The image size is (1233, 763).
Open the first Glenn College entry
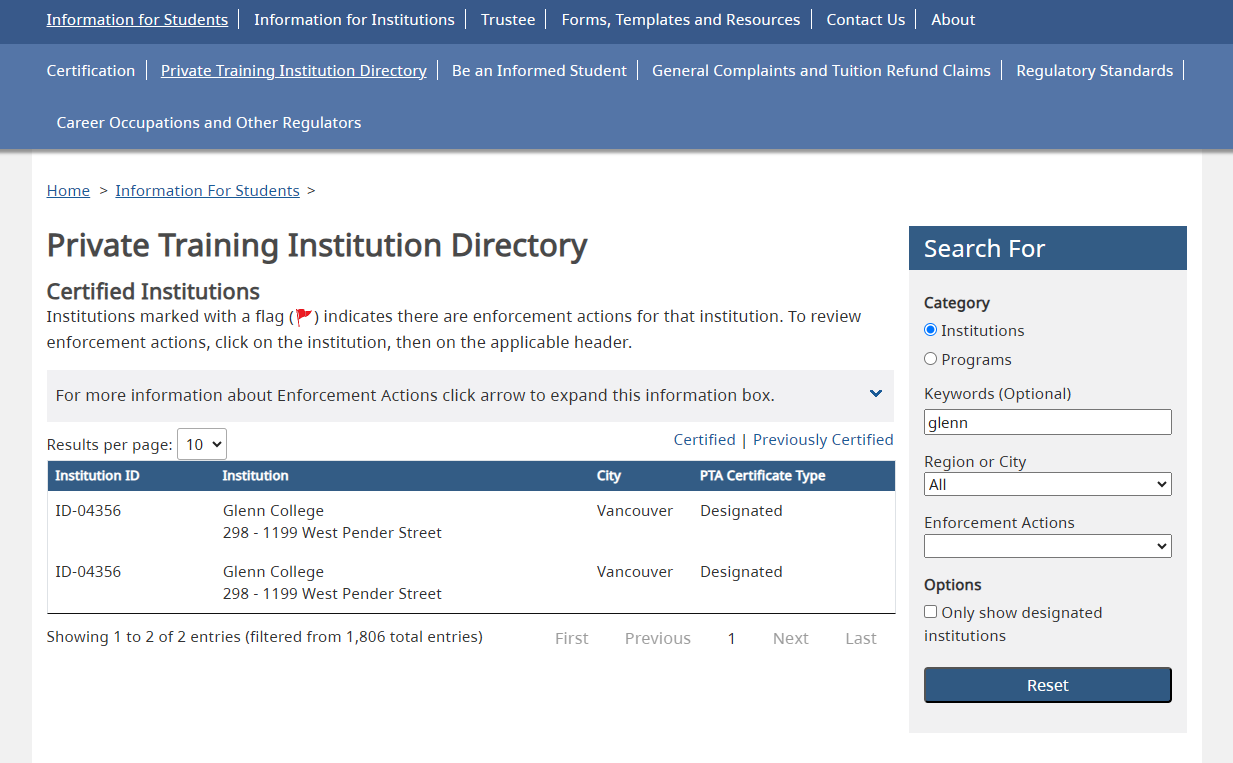coord(273,511)
